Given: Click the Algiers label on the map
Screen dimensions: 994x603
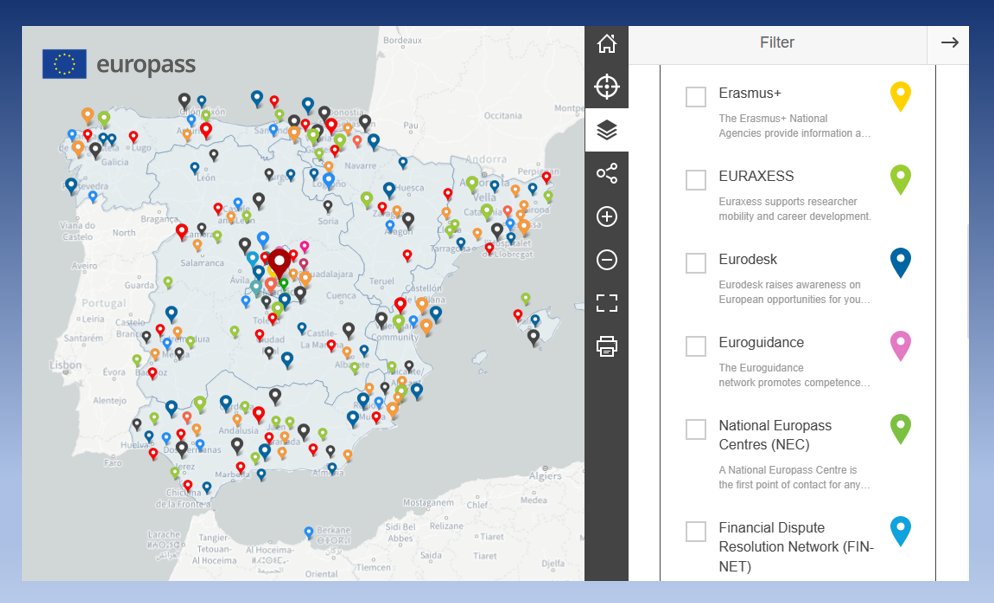Looking at the screenshot, I should coord(545,476).
